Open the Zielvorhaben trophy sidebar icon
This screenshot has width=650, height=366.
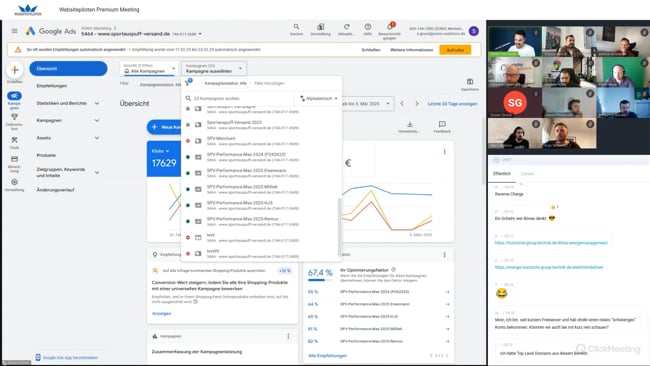tap(15, 117)
